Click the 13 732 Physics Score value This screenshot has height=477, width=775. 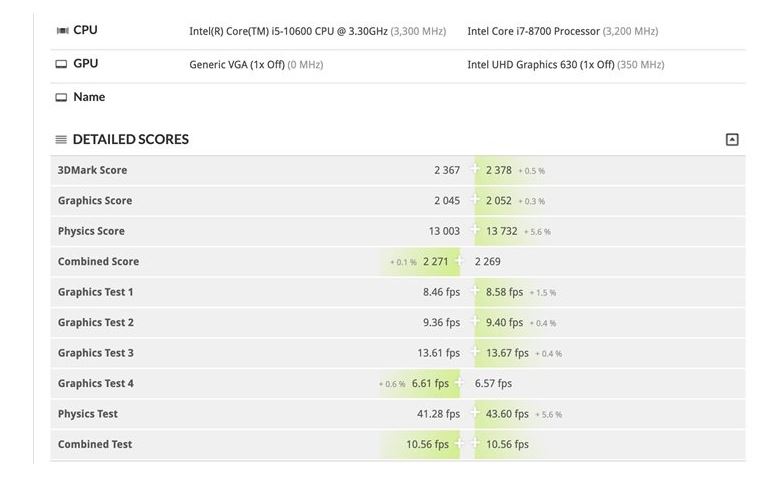pyautogui.click(x=501, y=232)
